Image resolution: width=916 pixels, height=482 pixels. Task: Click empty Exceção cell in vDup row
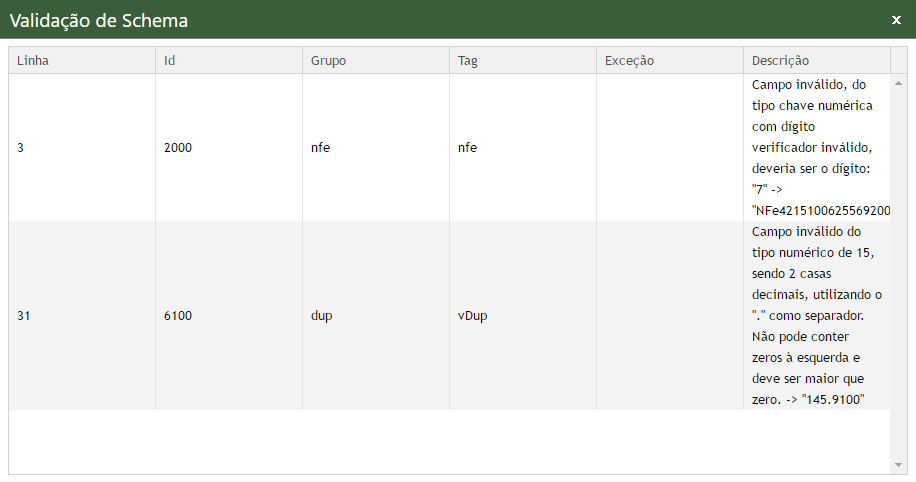coord(669,316)
